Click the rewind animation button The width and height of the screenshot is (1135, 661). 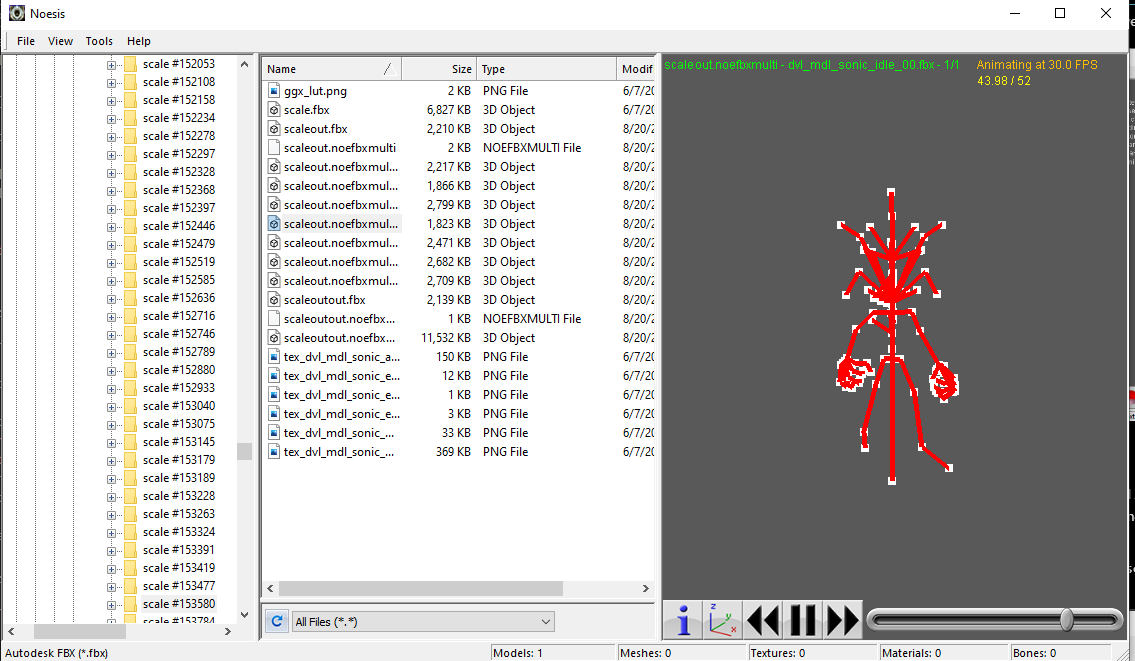pyautogui.click(x=762, y=620)
